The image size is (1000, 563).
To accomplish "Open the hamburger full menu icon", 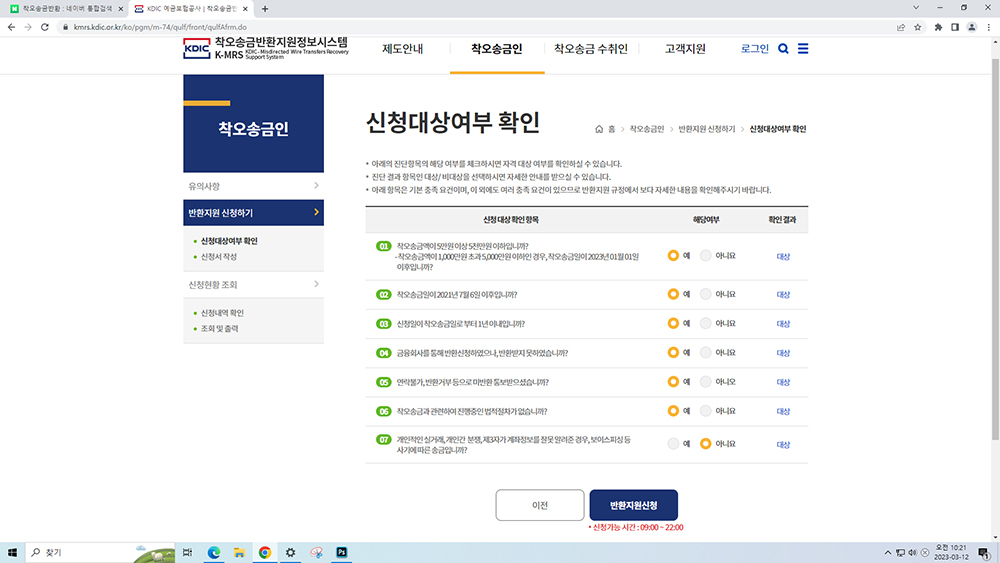I will click(803, 48).
